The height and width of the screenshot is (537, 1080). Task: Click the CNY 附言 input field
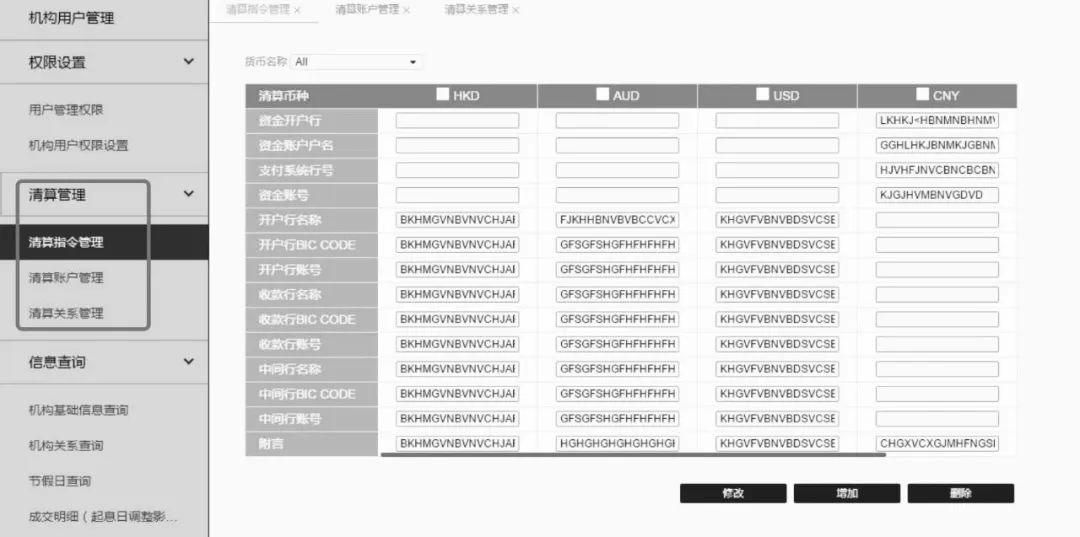click(x=937, y=443)
